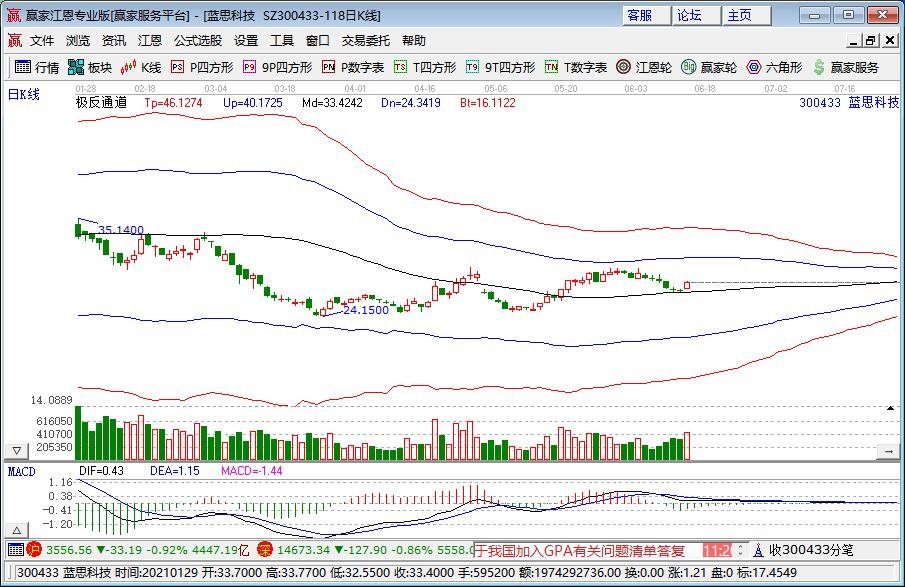Click the keyboard grid icon in status bar
The width and height of the screenshot is (905, 587).
click(x=16, y=549)
